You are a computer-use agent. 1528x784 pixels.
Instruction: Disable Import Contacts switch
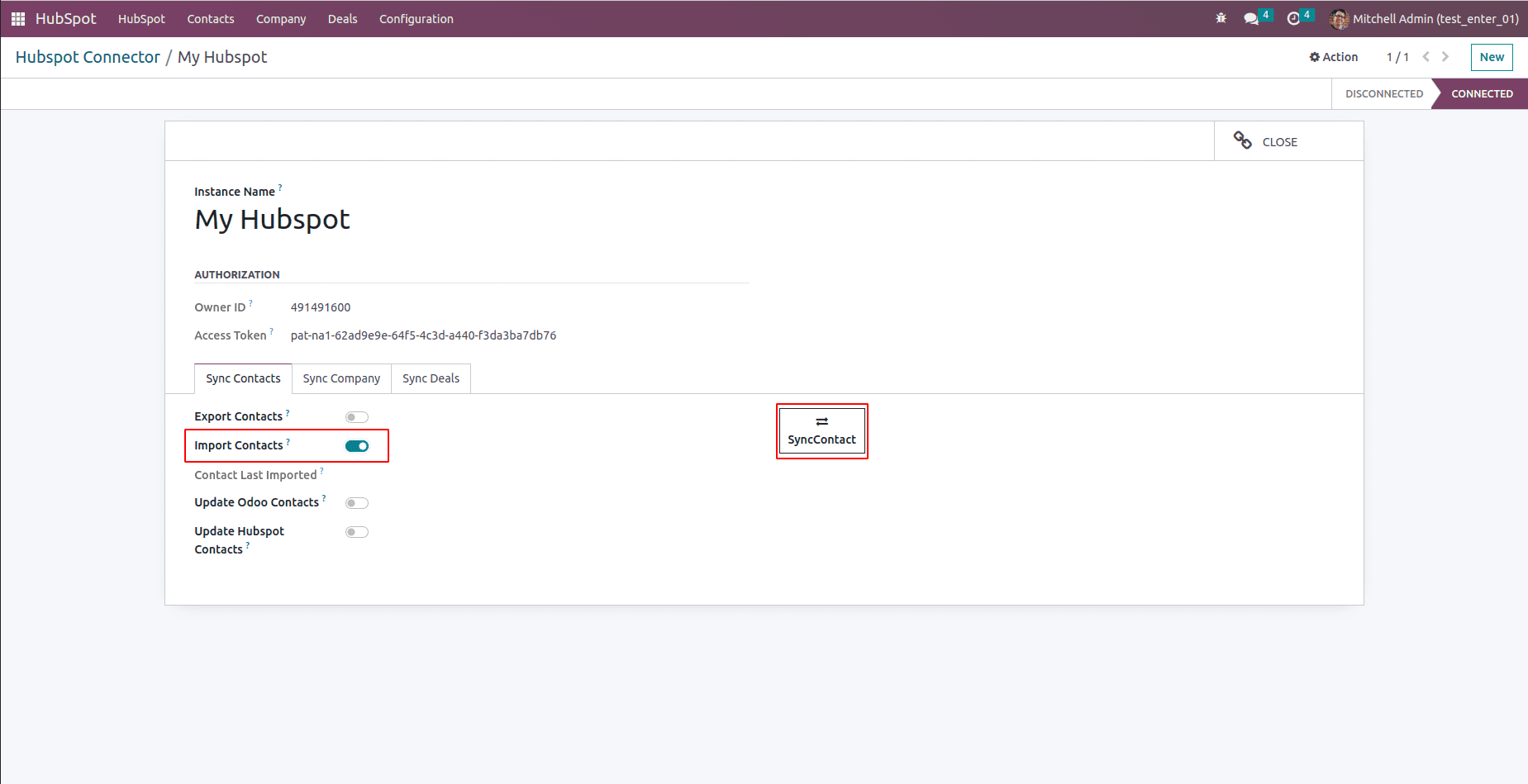[x=357, y=446]
